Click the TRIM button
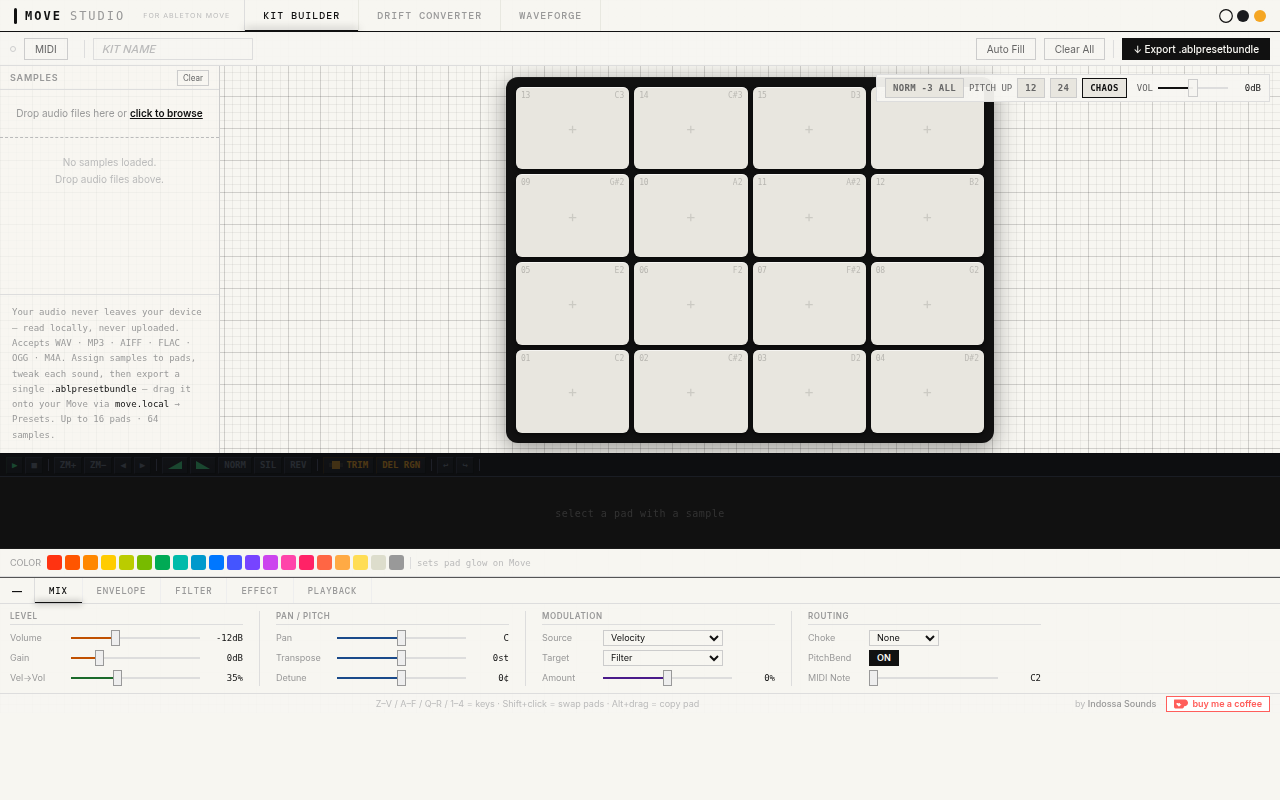Image resolution: width=1280 pixels, height=800 pixels. 349,465
